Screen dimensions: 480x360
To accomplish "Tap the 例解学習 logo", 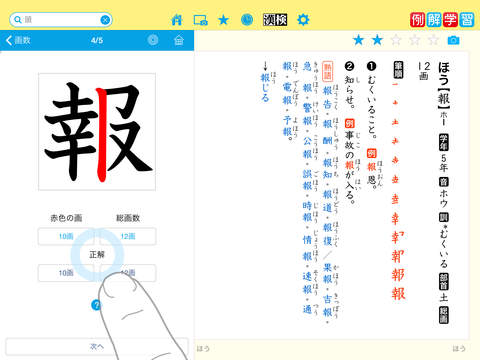I will 442,20.
